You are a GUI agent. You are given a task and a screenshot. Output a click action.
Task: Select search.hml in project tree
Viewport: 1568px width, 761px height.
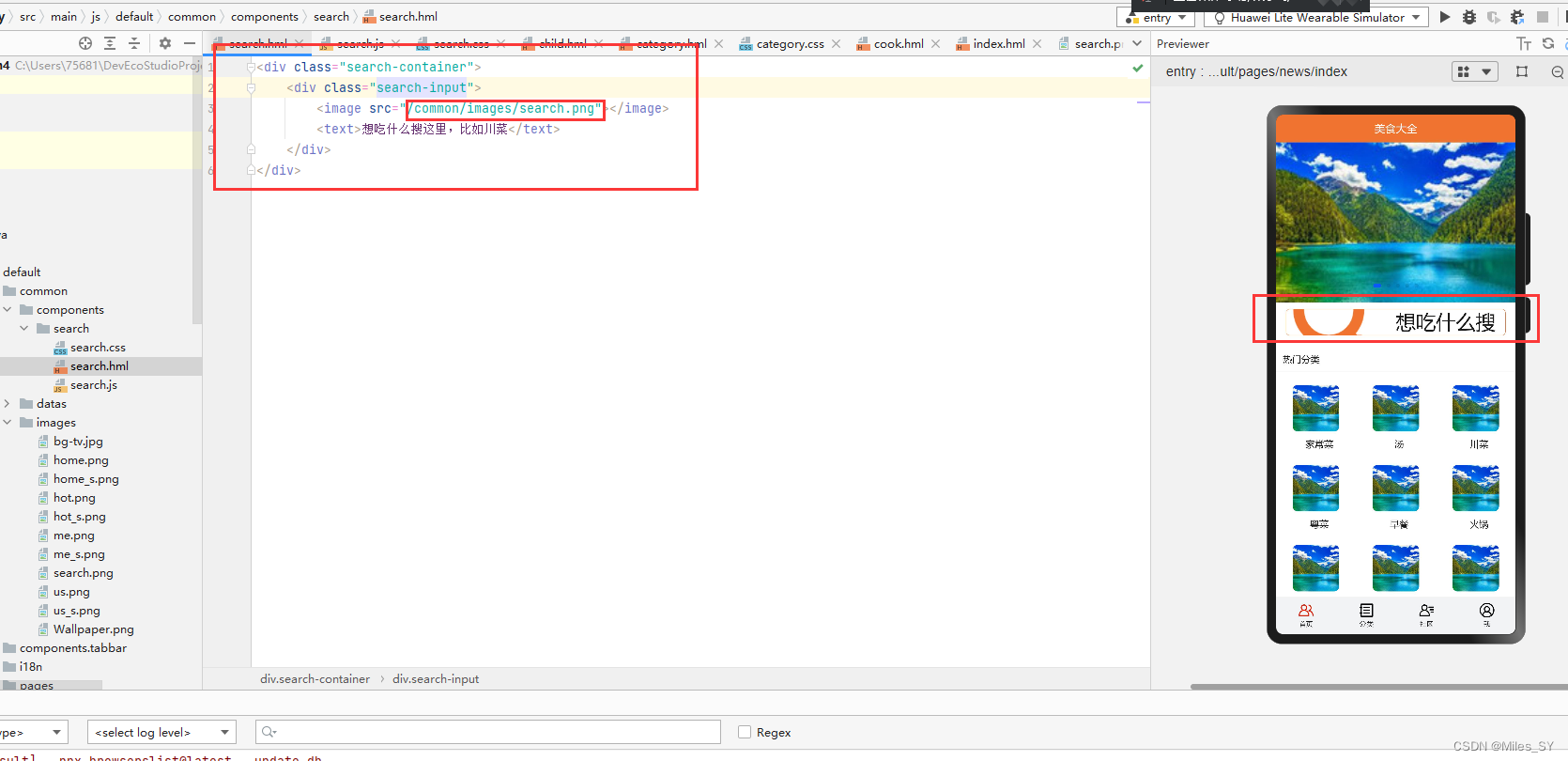[100, 366]
